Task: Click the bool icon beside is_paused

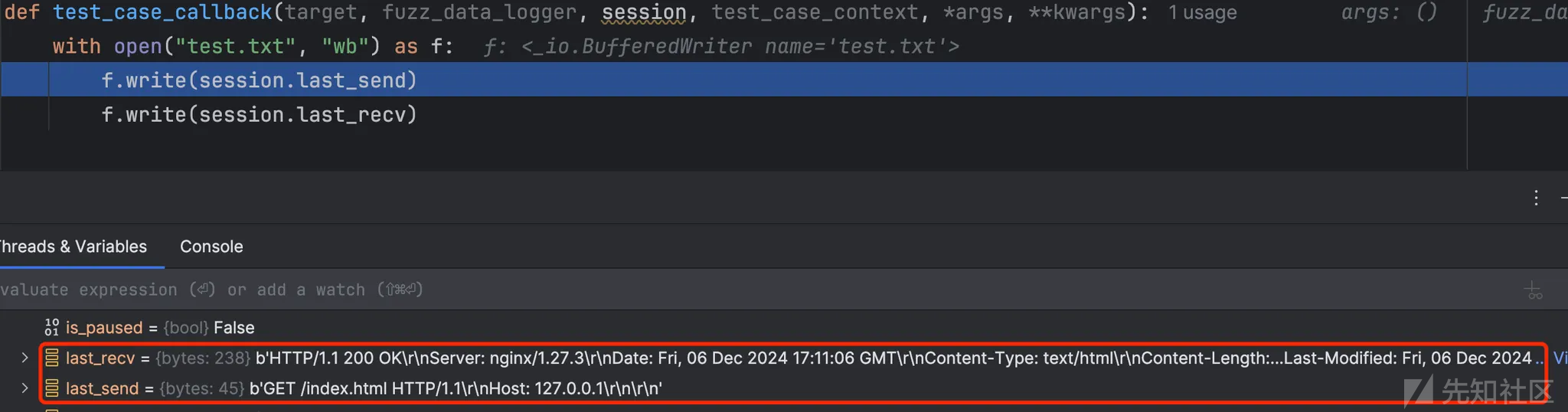Action: point(52,327)
